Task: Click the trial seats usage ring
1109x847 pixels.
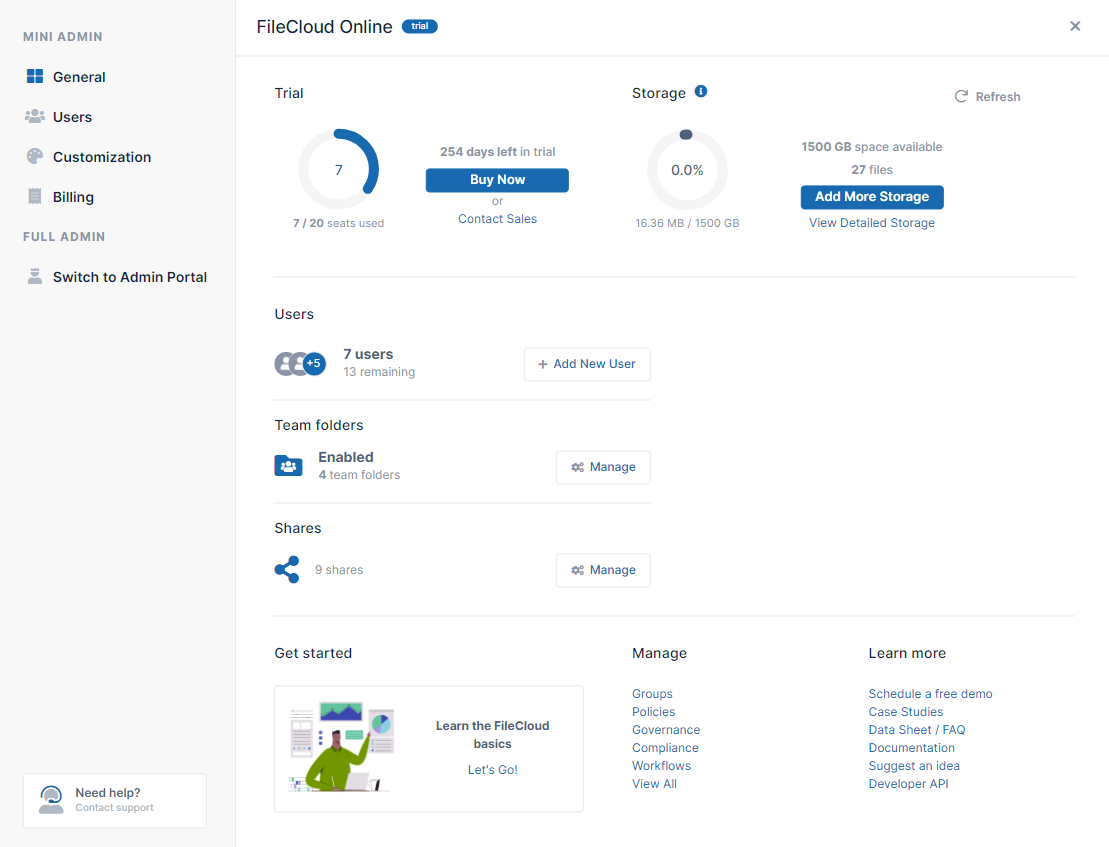Action: click(x=339, y=170)
